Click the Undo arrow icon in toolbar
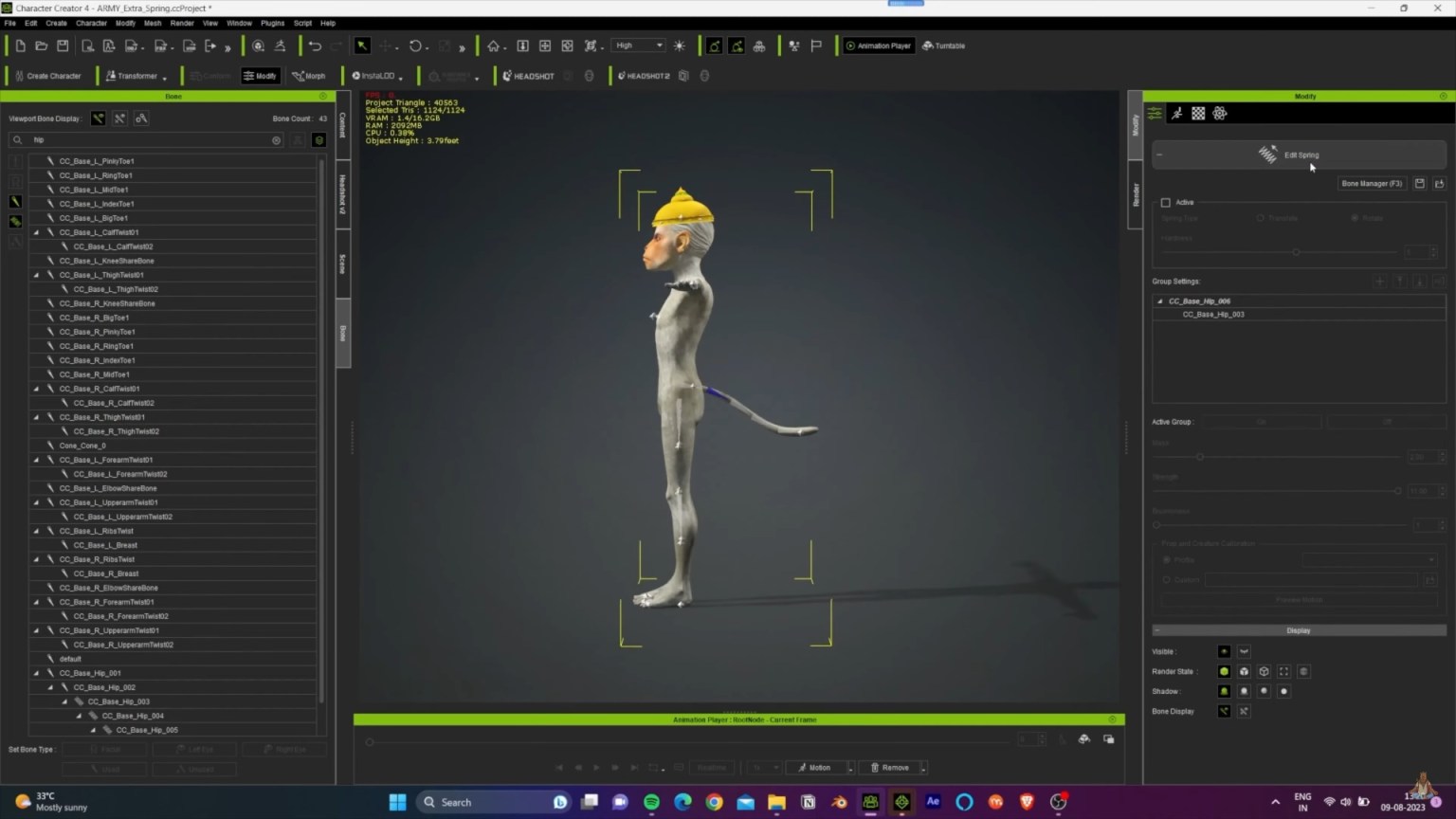1456x819 pixels. pos(316,45)
